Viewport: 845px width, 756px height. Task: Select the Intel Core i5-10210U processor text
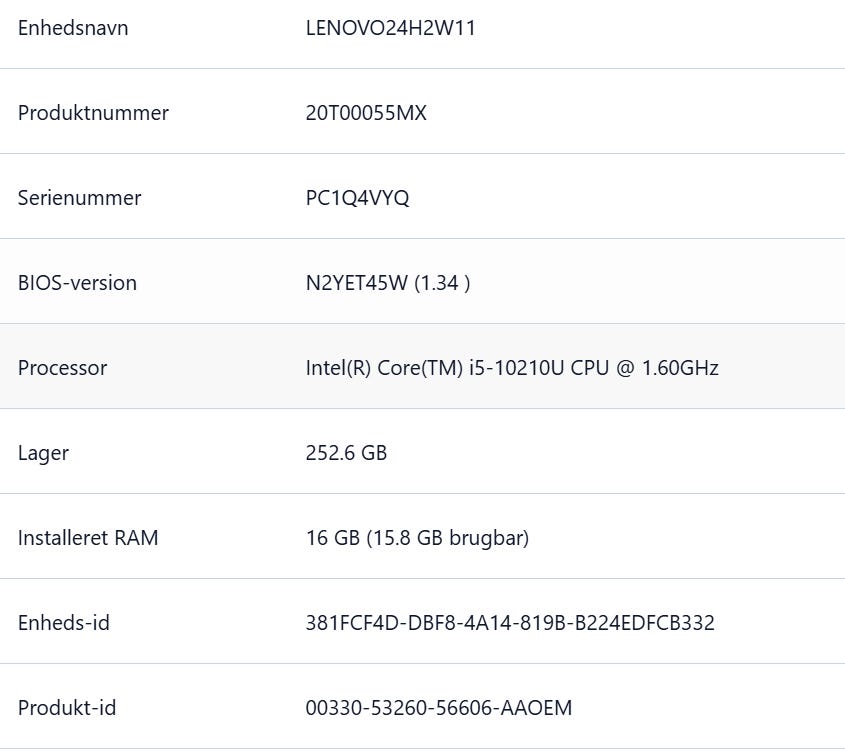click(511, 368)
